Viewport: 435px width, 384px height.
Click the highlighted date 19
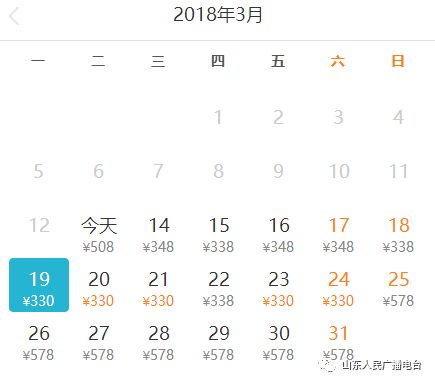39,285
